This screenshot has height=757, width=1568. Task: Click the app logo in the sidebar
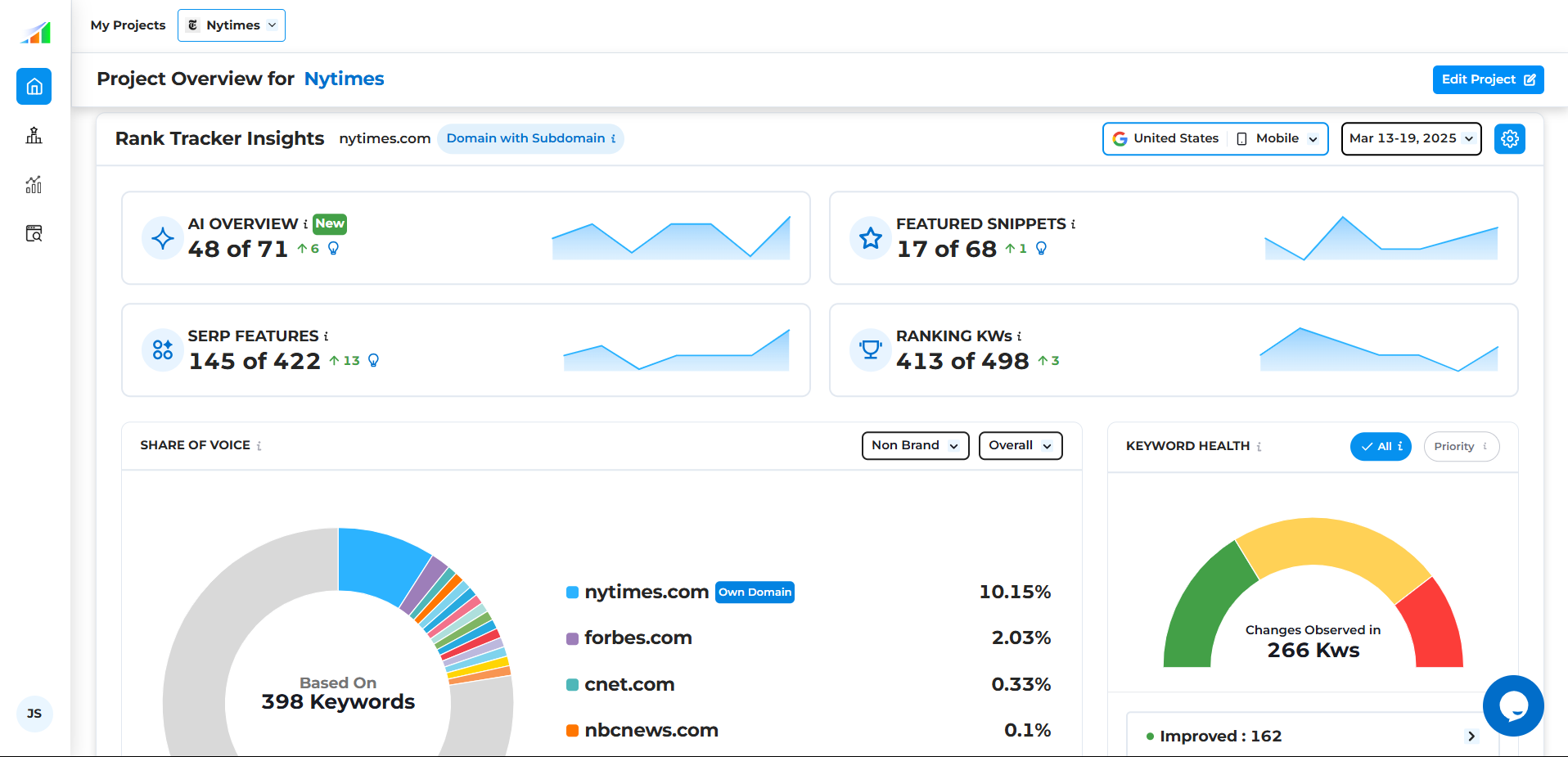(35, 33)
